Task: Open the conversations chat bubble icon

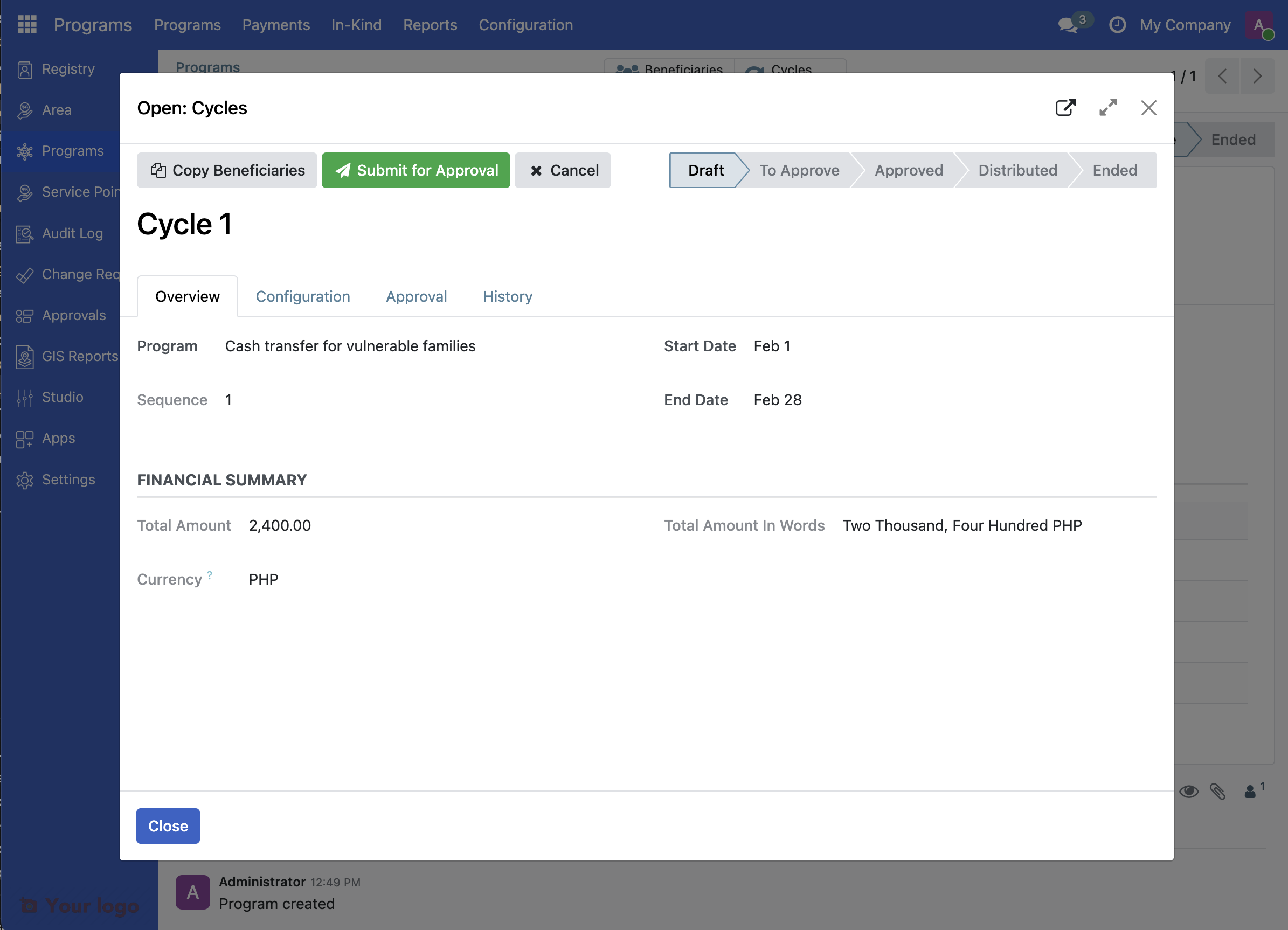Action: pyautogui.click(x=1068, y=25)
